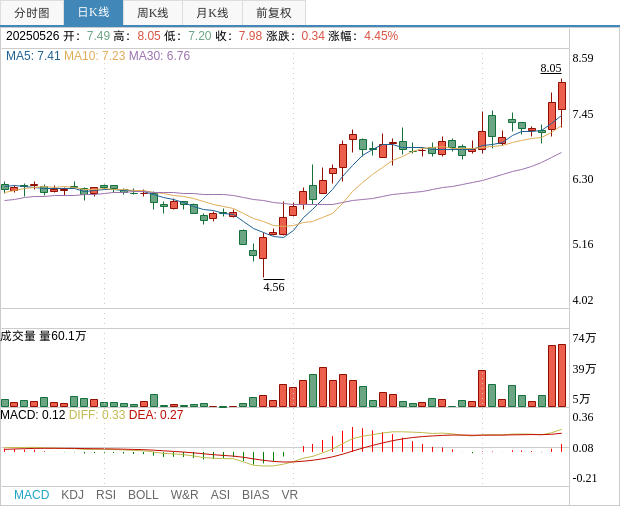
Task: Click the 4.56 low price marker
Action: pos(273,287)
